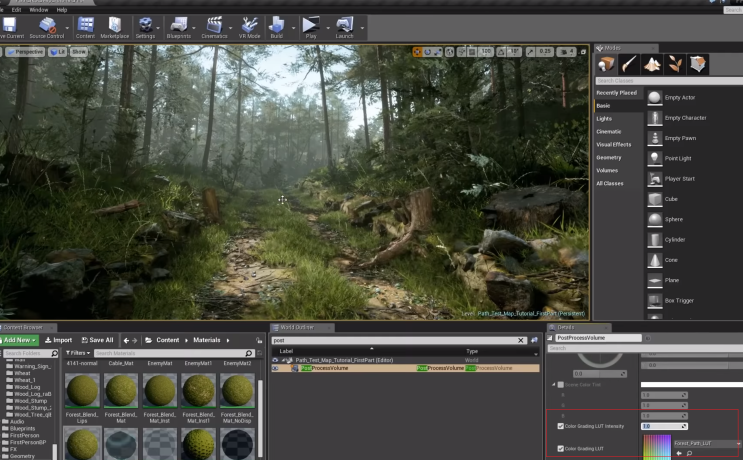Select the Blueprints folder in folder tree
743x460 pixels.
coord(22,430)
